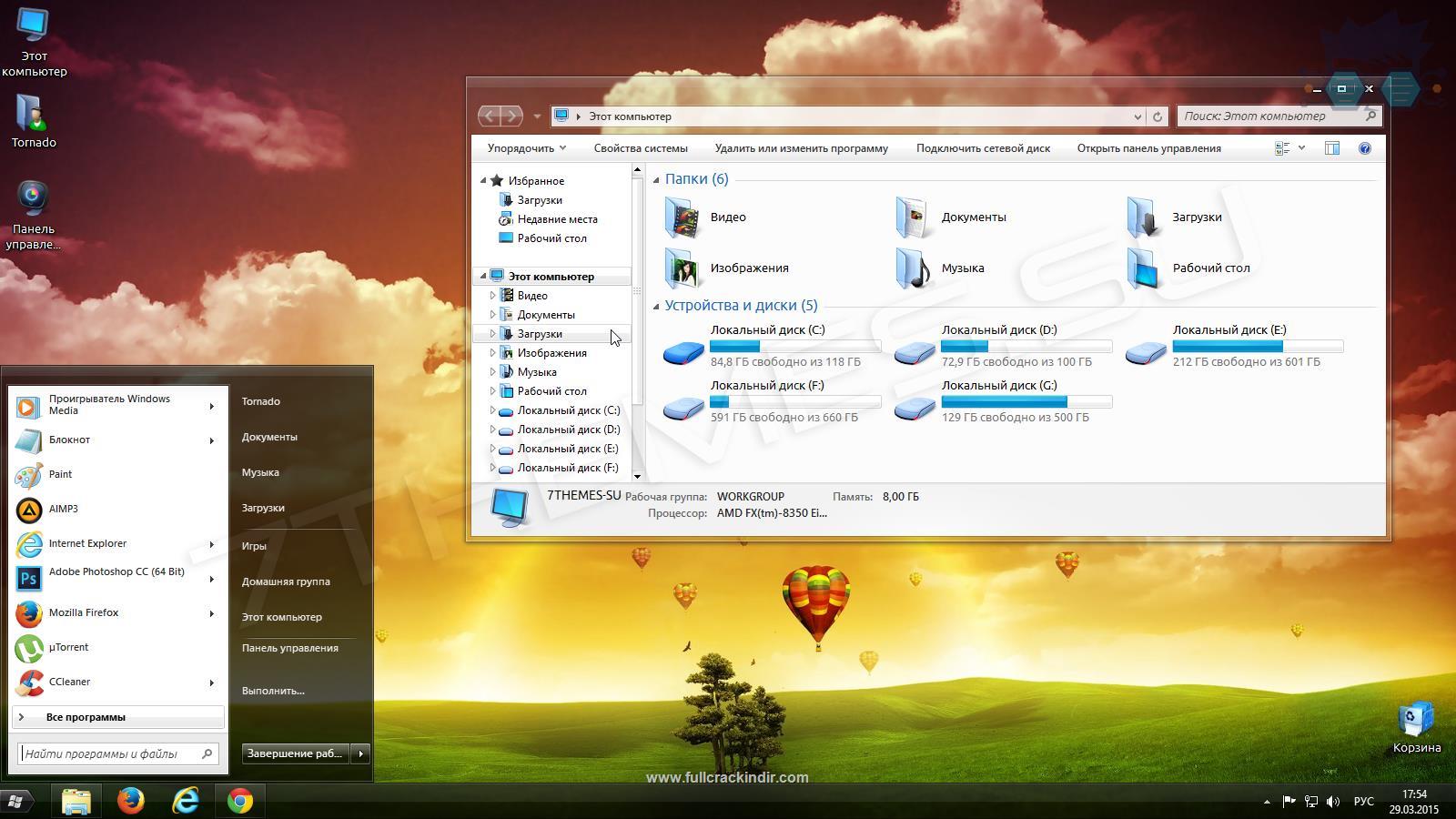1456x819 pixels.
Task: Click Открыть панель управления in toolbar
Action: pos(1149,148)
